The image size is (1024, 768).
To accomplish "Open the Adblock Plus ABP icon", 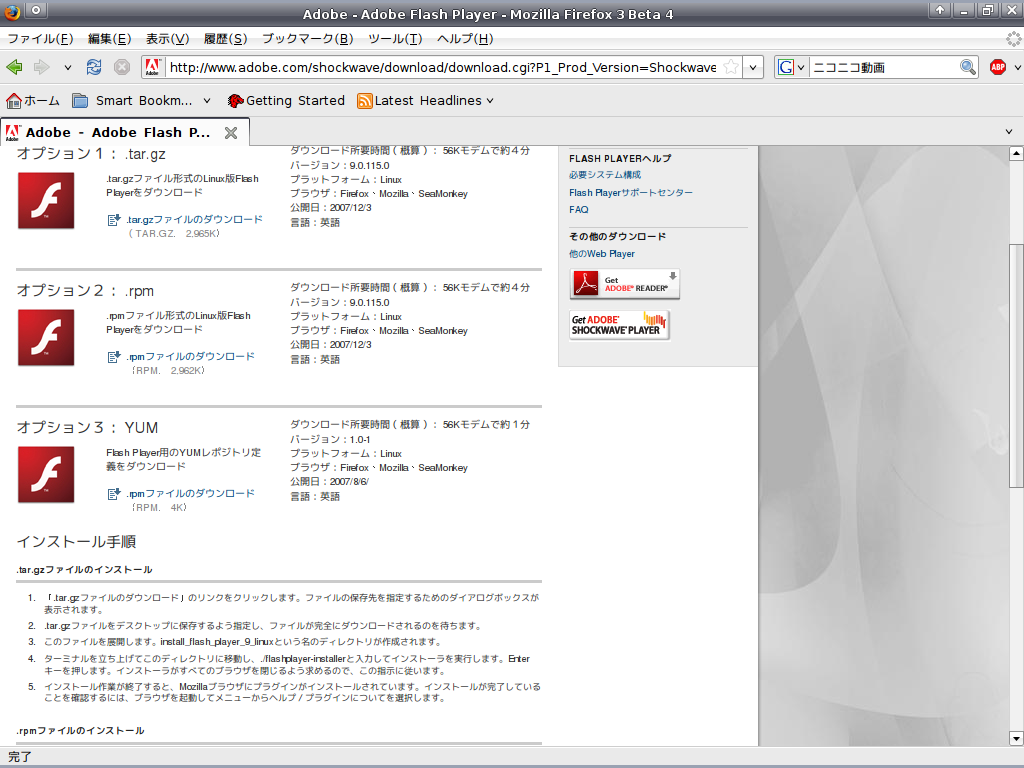I will pos(998,67).
